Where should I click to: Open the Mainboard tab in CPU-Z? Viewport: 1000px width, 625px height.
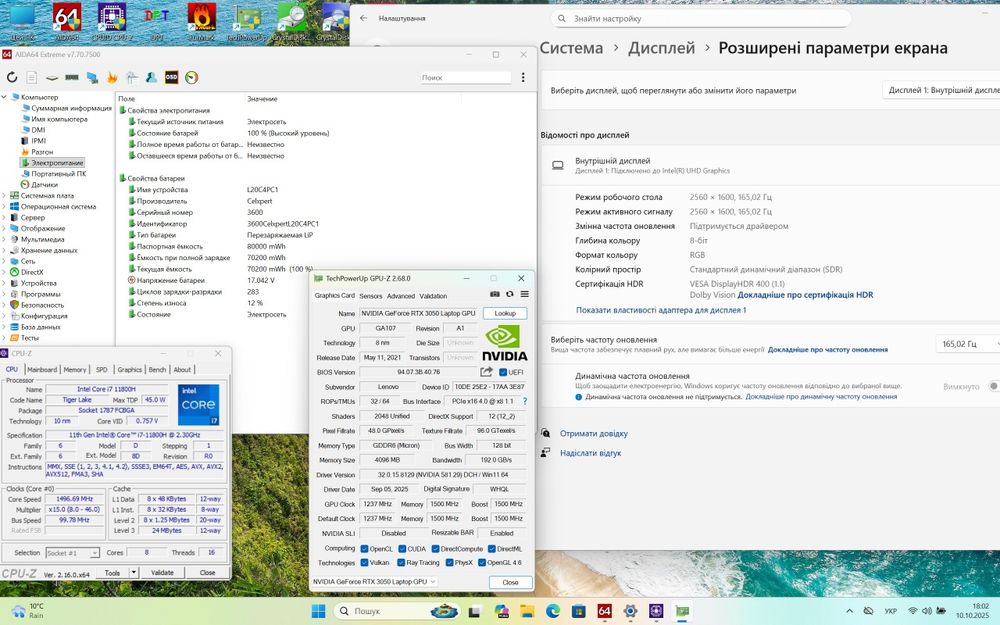tap(42, 369)
